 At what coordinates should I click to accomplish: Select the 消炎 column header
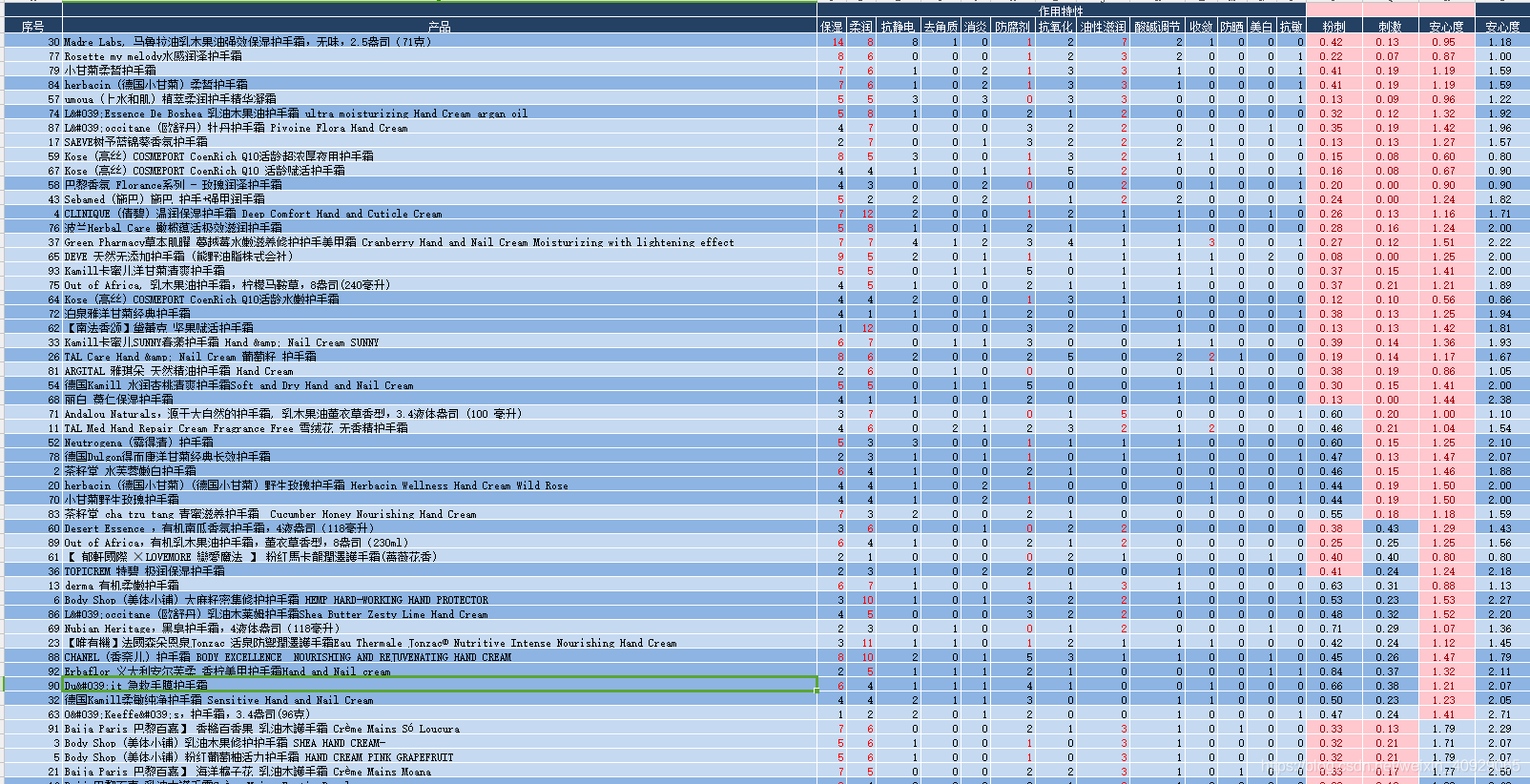(x=976, y=27)
